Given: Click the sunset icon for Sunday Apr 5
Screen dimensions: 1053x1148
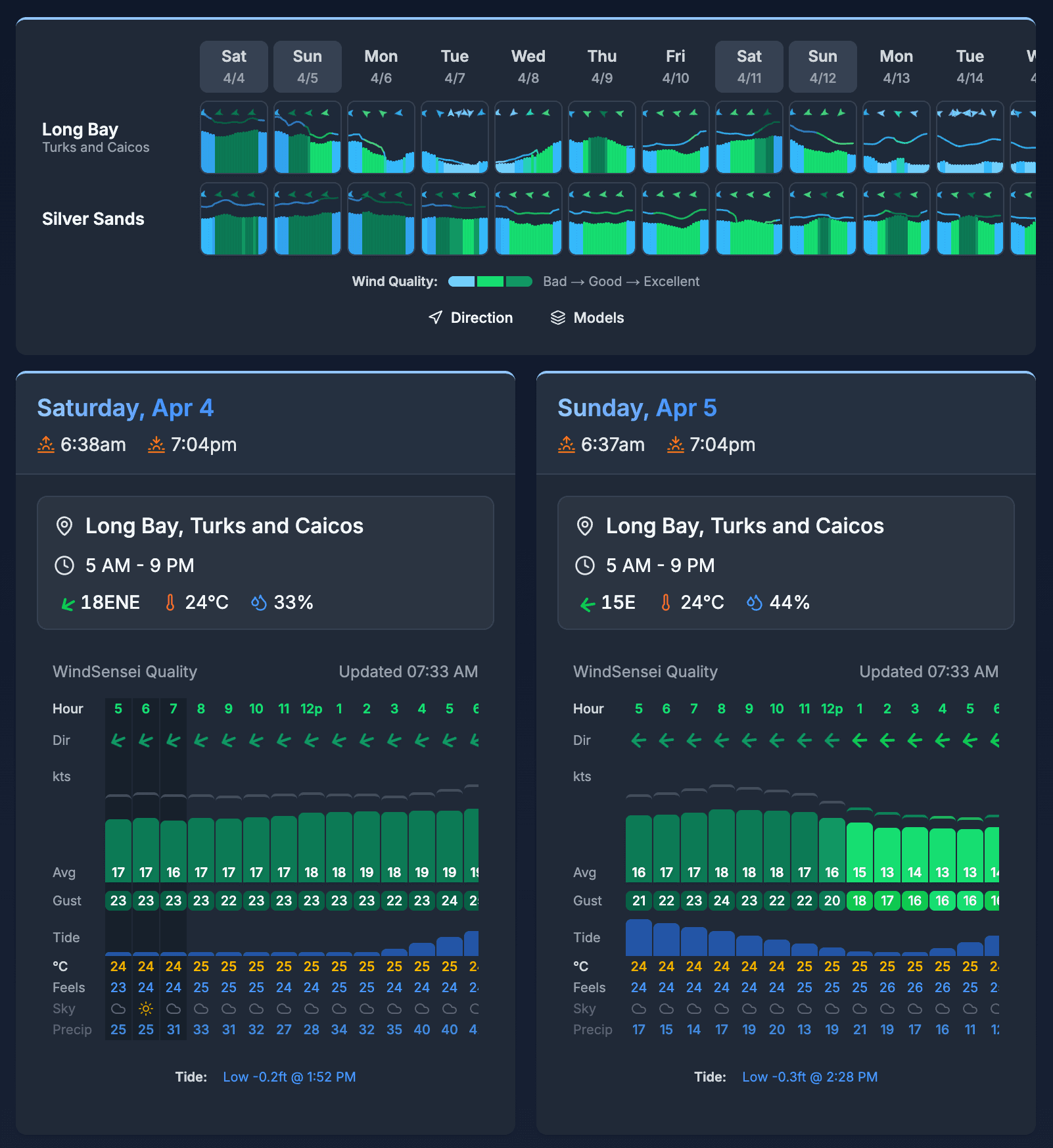Looking at the screenshot, I should click(675, 444).
